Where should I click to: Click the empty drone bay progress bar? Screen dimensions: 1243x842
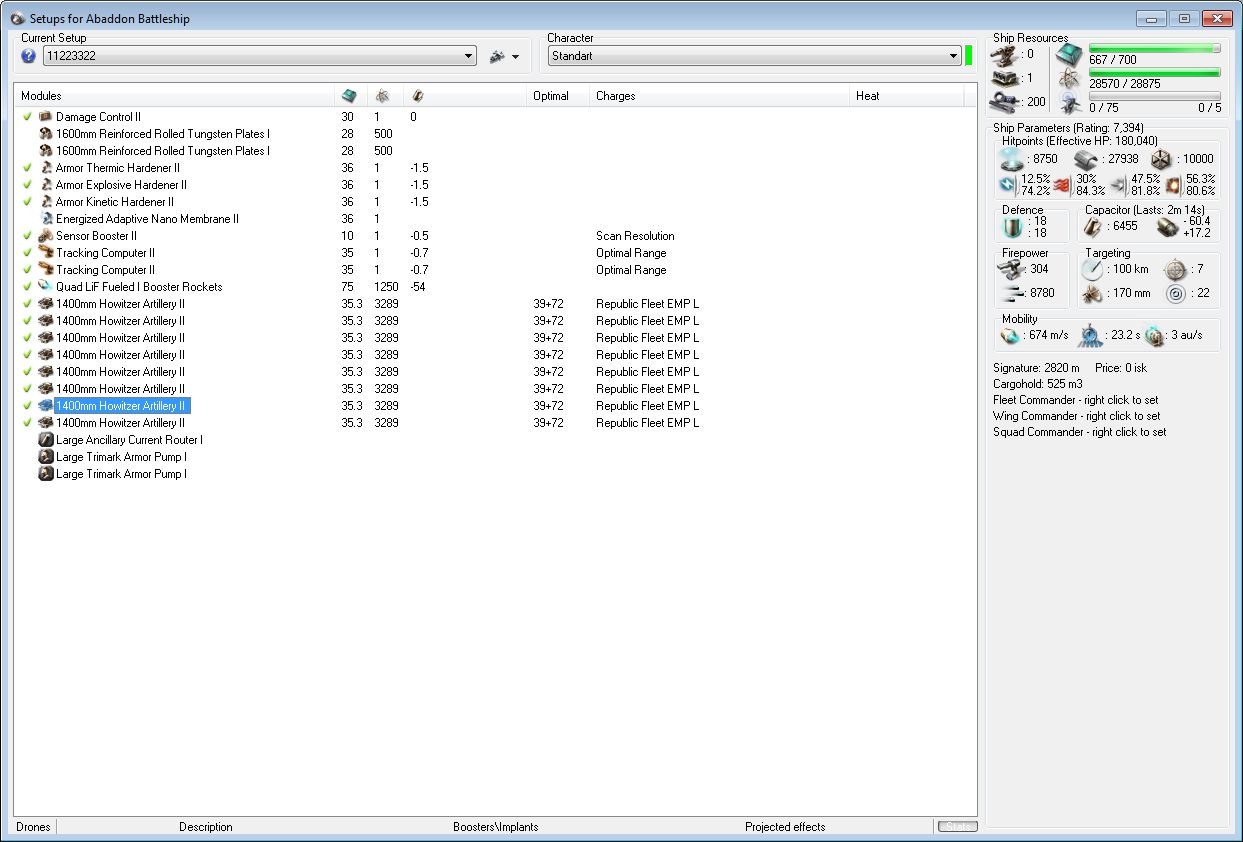(1155, 96)
